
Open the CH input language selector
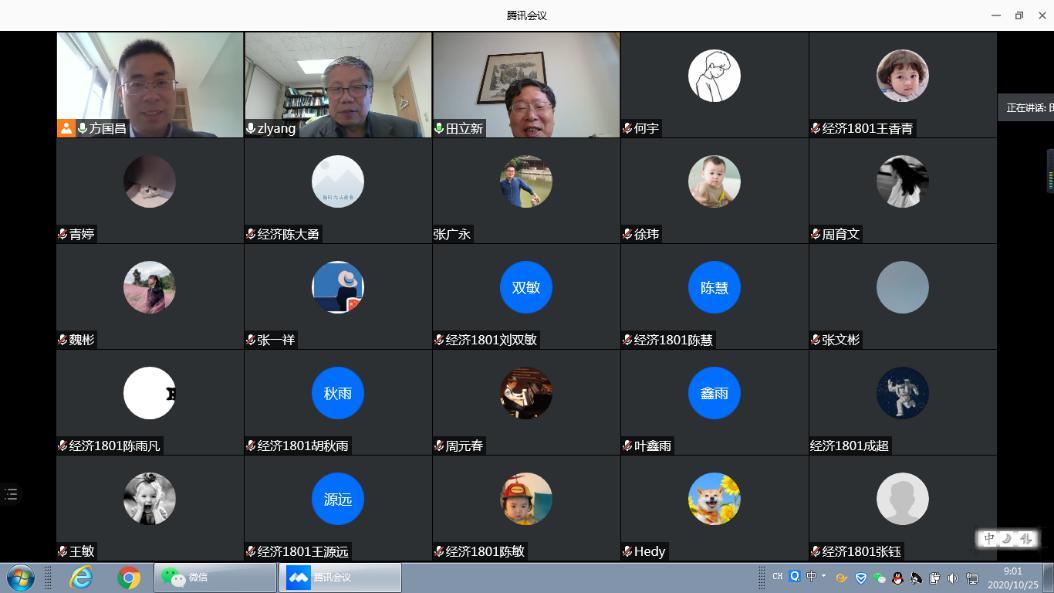777,577
